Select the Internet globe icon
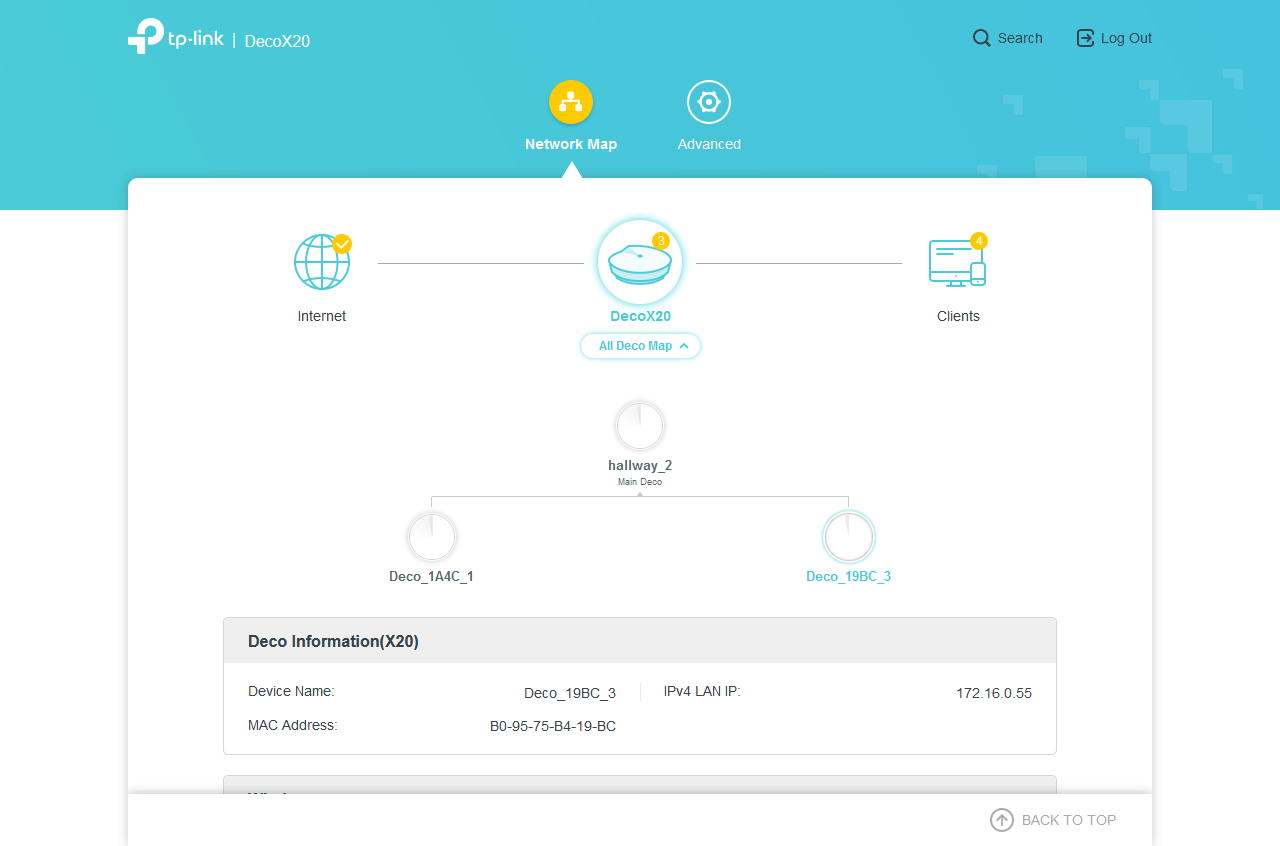This screenshot has height=846, width=1280. [x=322, y=262]
